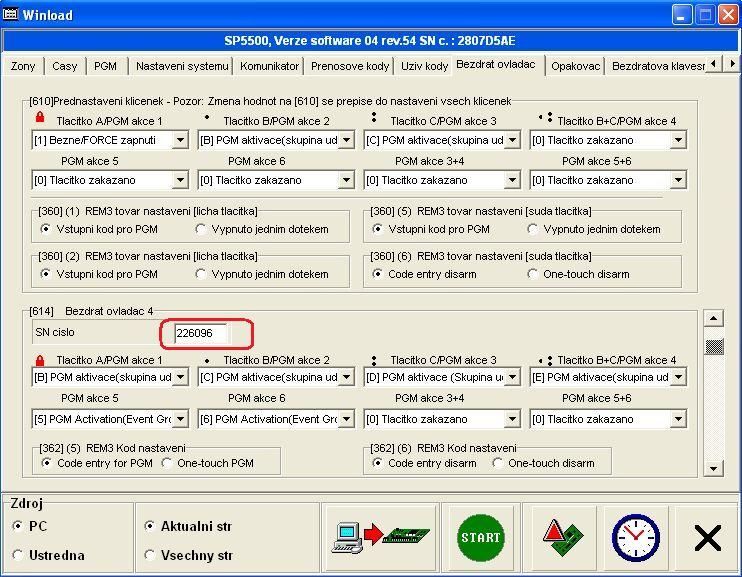Screen dimensions: 742x577
Task: Select the Ustredna source radio button
Action: point(18,555)
